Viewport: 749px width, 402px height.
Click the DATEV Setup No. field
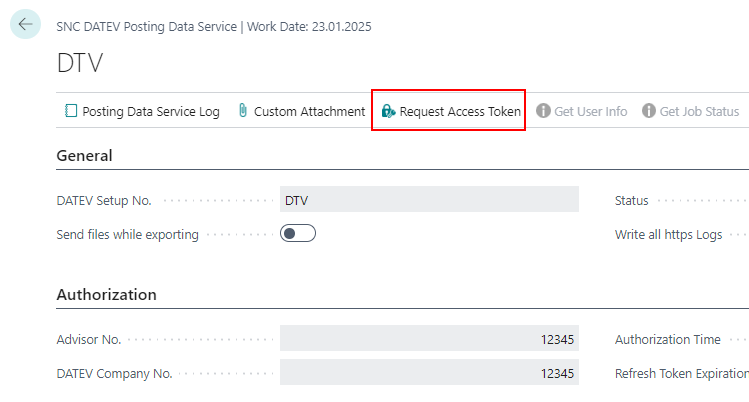pyautogui.click(x=429, y=200)
